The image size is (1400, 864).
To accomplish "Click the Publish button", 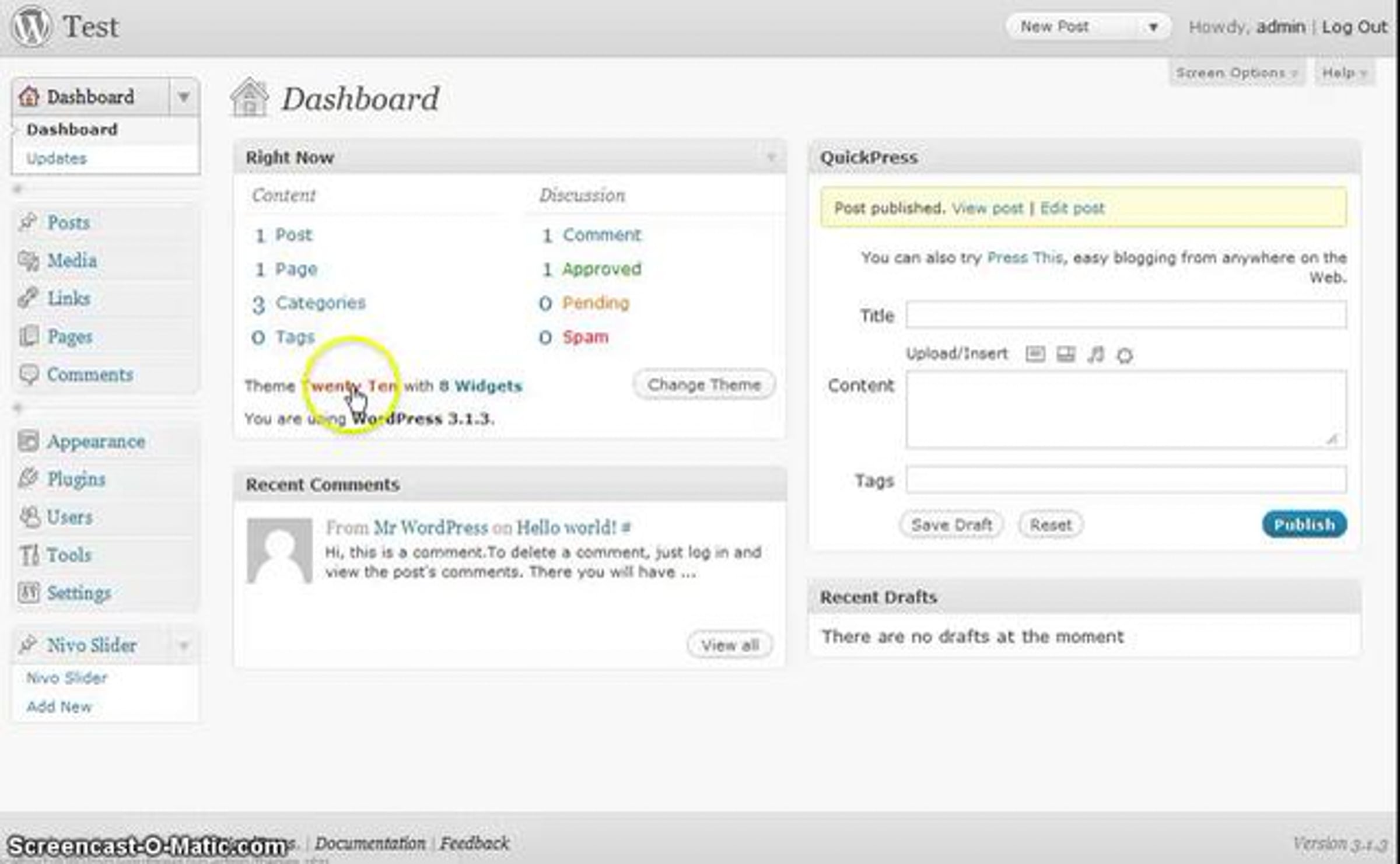I will tap(1304, 524).
